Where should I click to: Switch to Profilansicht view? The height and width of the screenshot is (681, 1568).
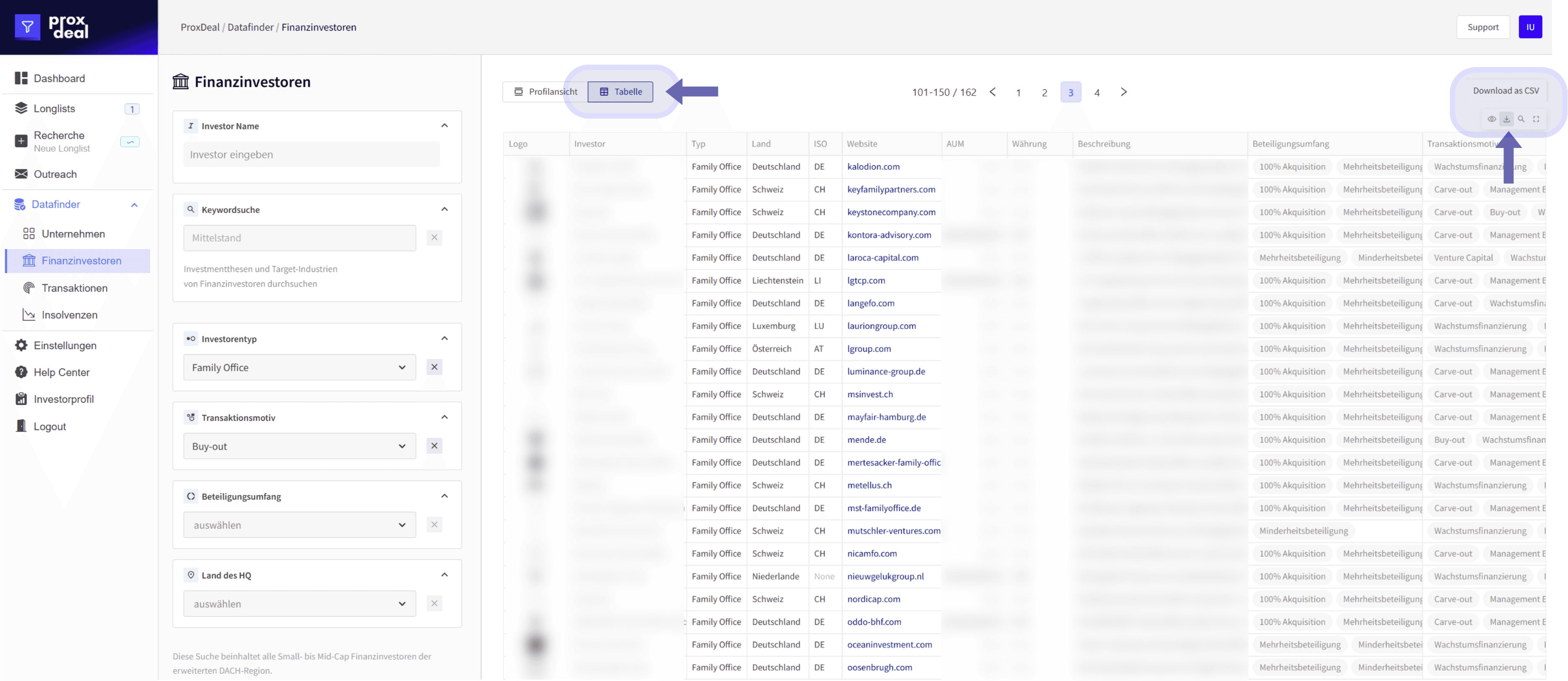(545, 91)
